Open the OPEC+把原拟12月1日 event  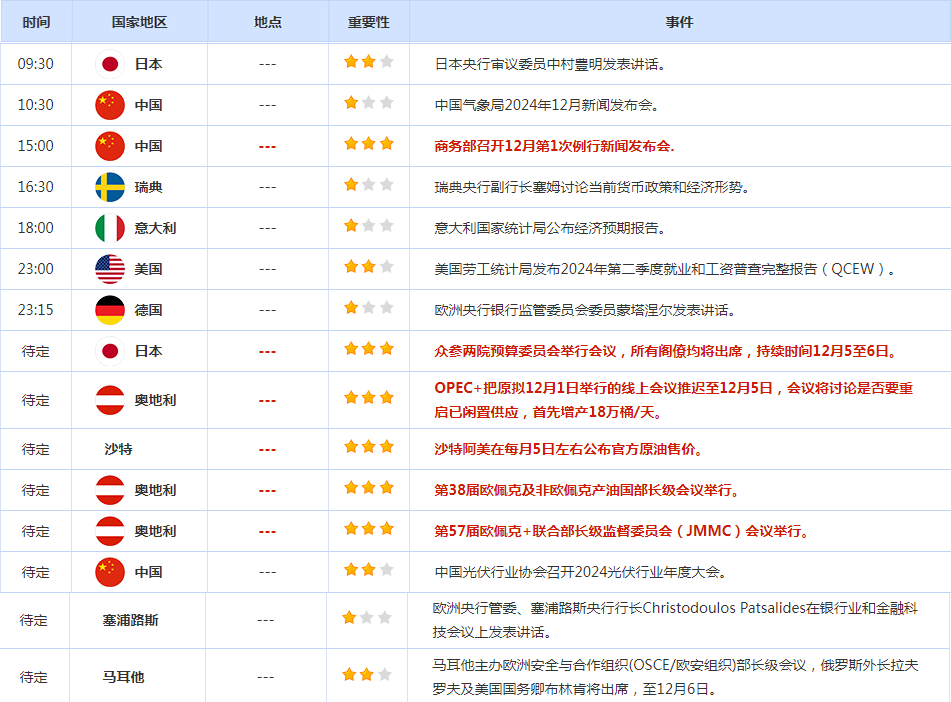click(674, 400)
